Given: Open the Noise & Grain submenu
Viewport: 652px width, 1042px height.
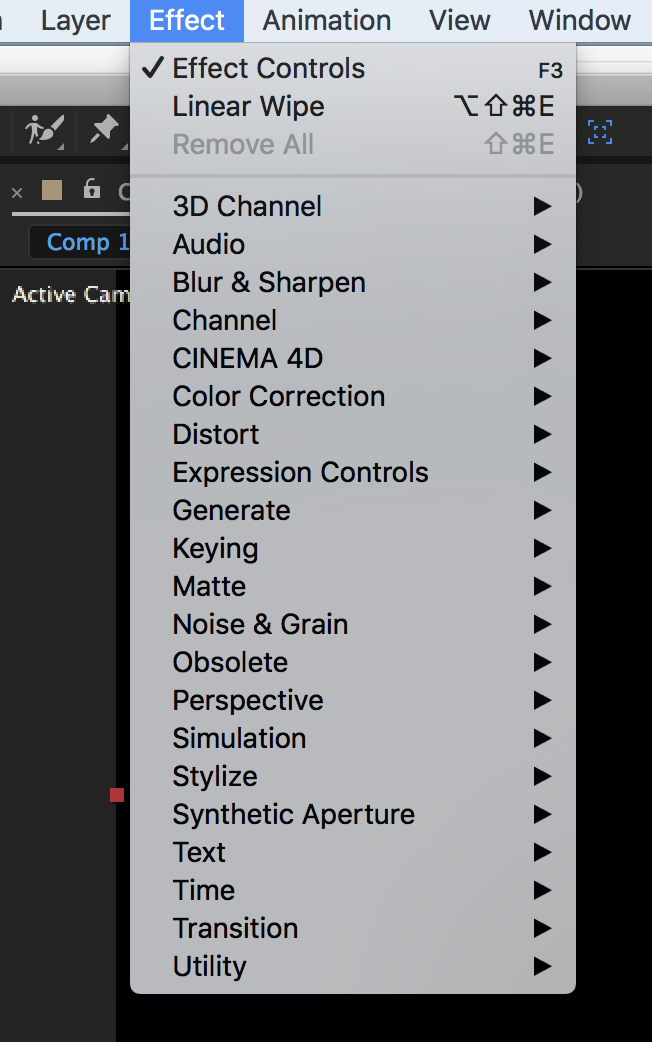Looking at the screenshot, I should click(x=260, y=625).
